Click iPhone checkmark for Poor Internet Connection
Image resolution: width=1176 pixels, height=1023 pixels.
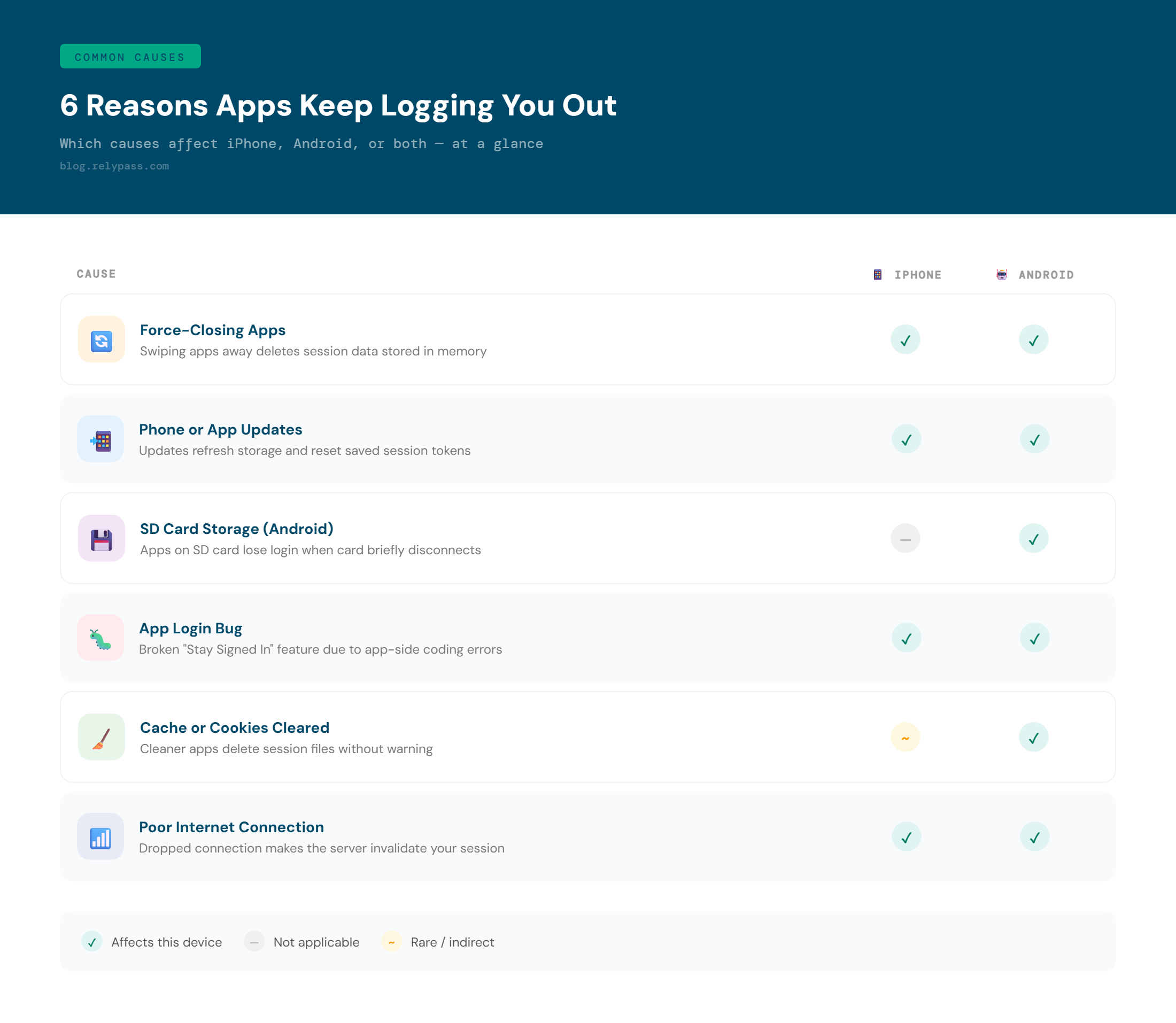coord(907,836)
